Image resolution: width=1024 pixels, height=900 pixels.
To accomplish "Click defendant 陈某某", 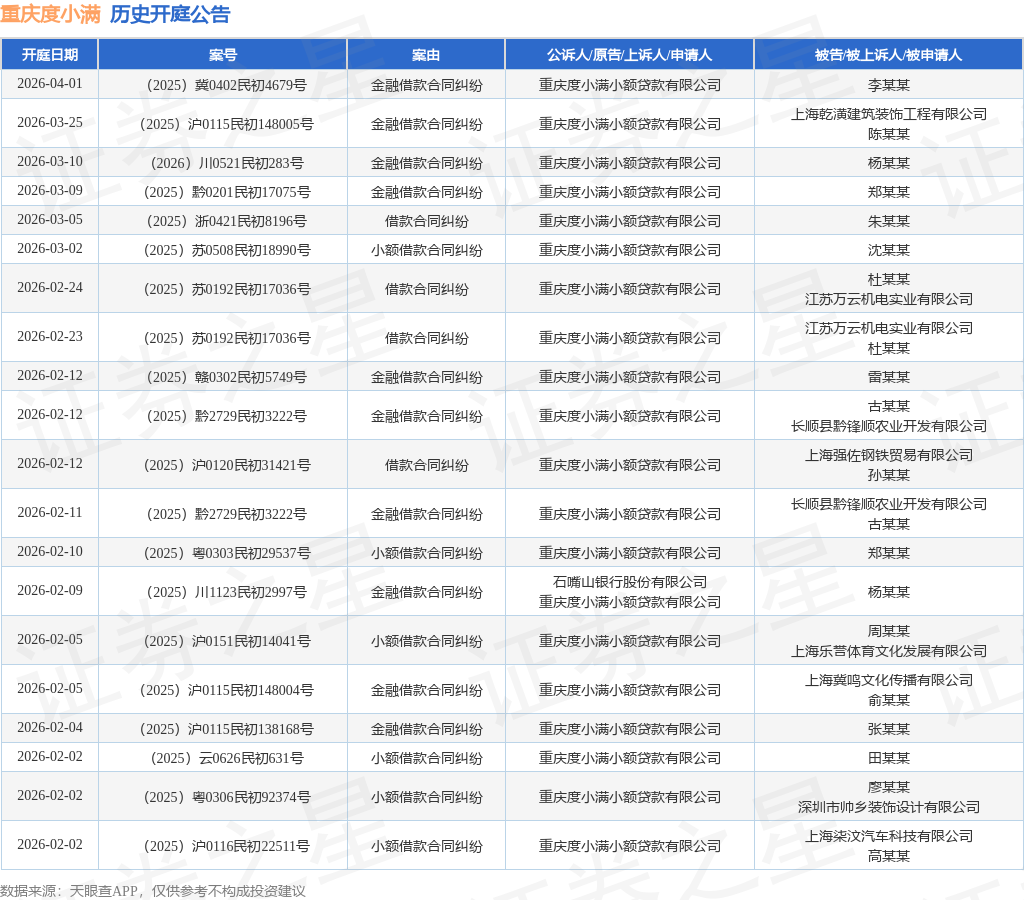I will coord(888,134).
